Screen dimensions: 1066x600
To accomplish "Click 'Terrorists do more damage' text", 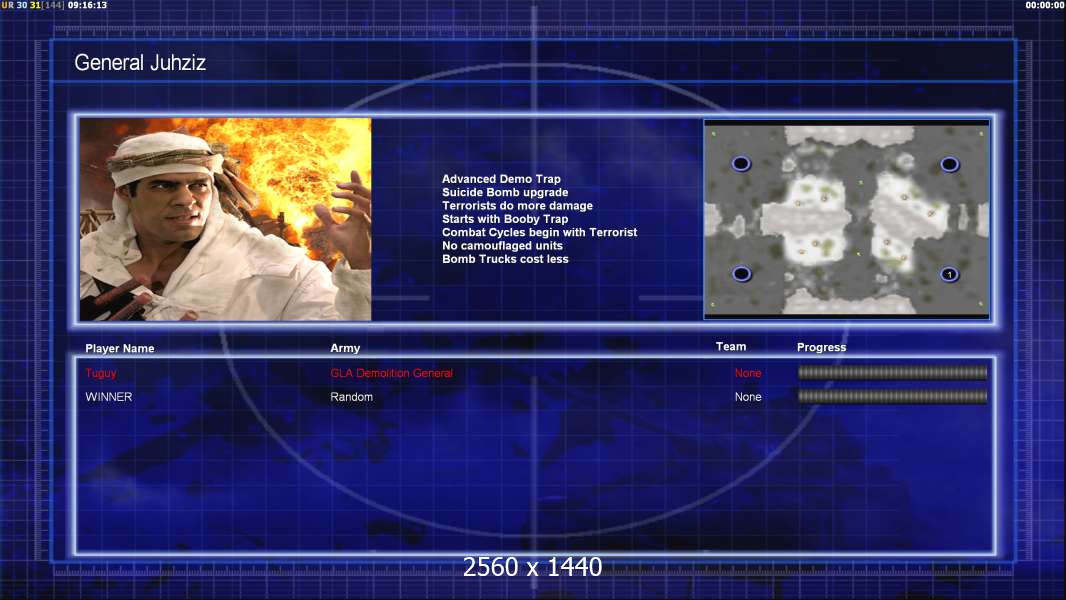I will (517, 205).
